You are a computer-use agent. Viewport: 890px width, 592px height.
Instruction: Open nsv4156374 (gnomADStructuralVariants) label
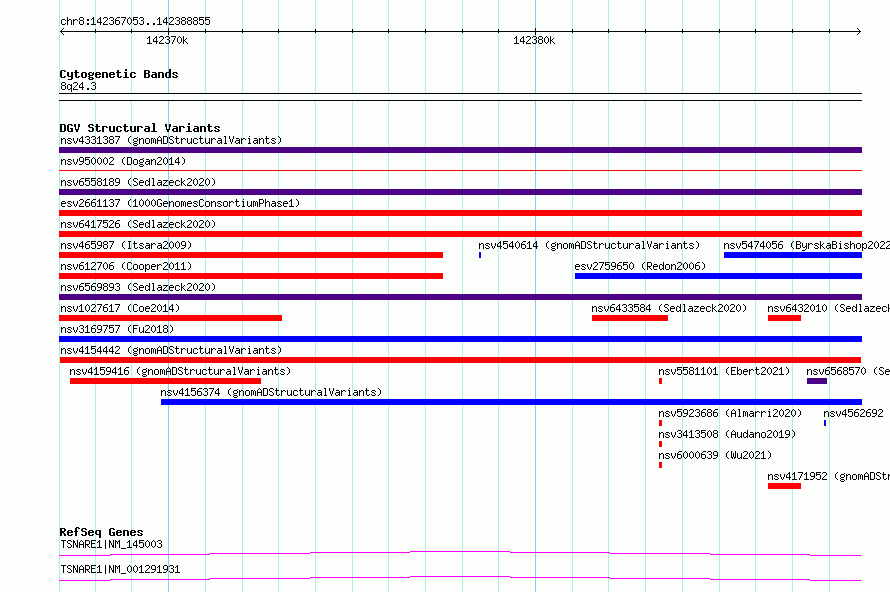[271, 392]
